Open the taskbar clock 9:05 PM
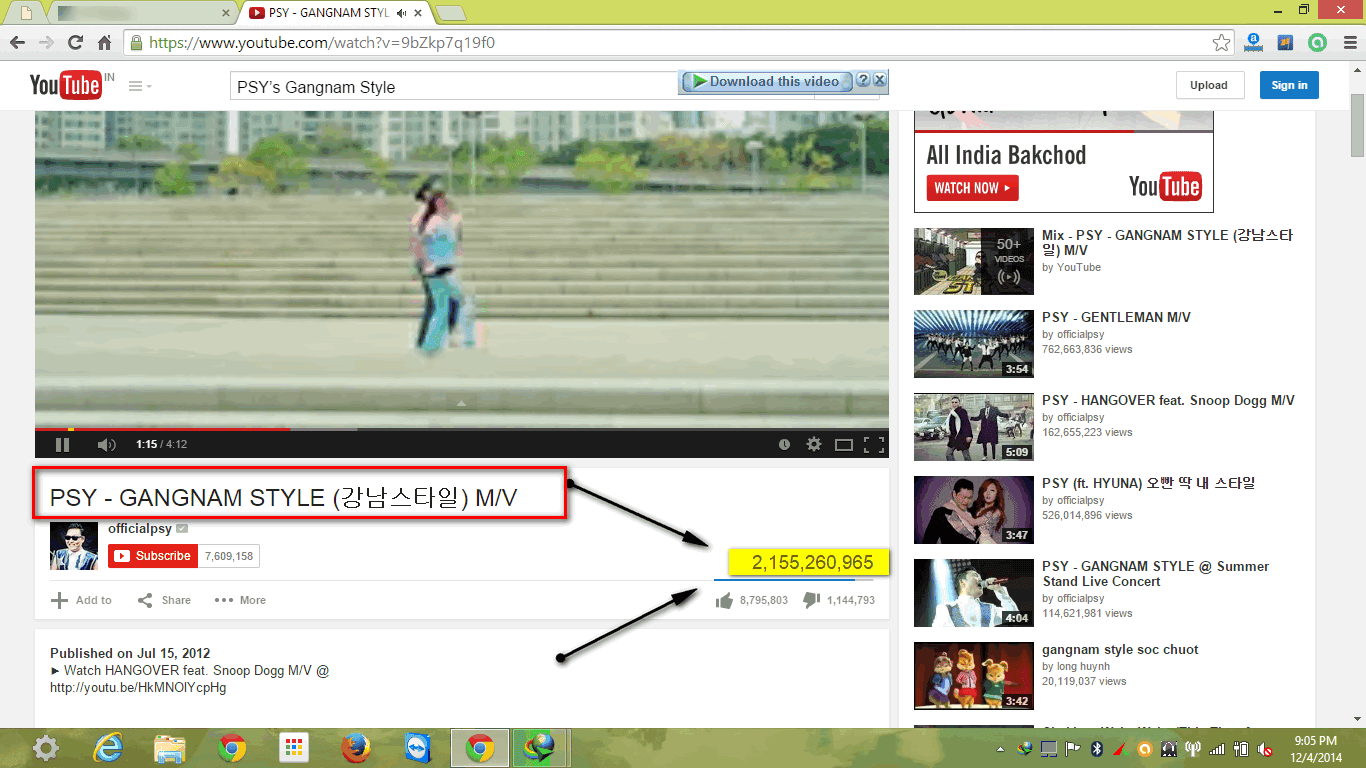The height and width of the screenshot is (768, 1366). pos(1316,741)
